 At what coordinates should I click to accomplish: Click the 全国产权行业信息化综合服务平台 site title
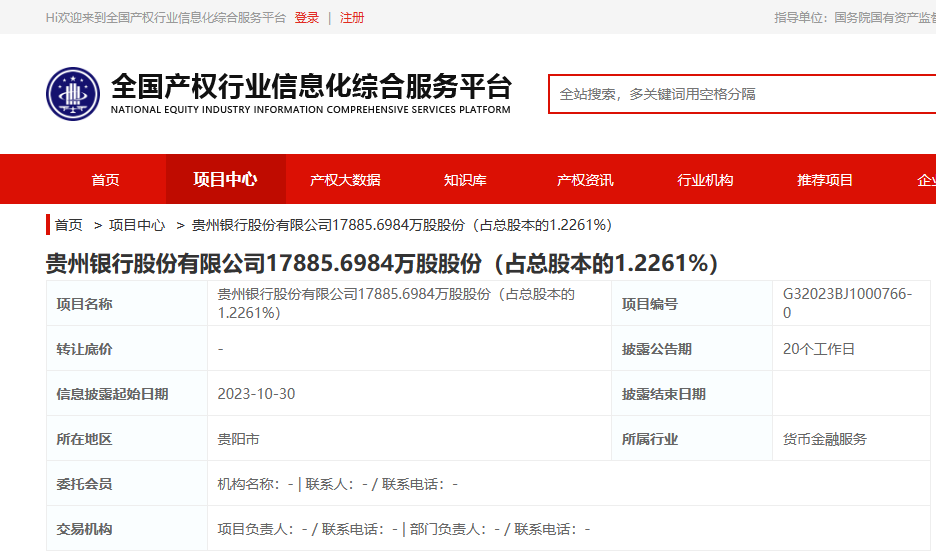[312, 86]
